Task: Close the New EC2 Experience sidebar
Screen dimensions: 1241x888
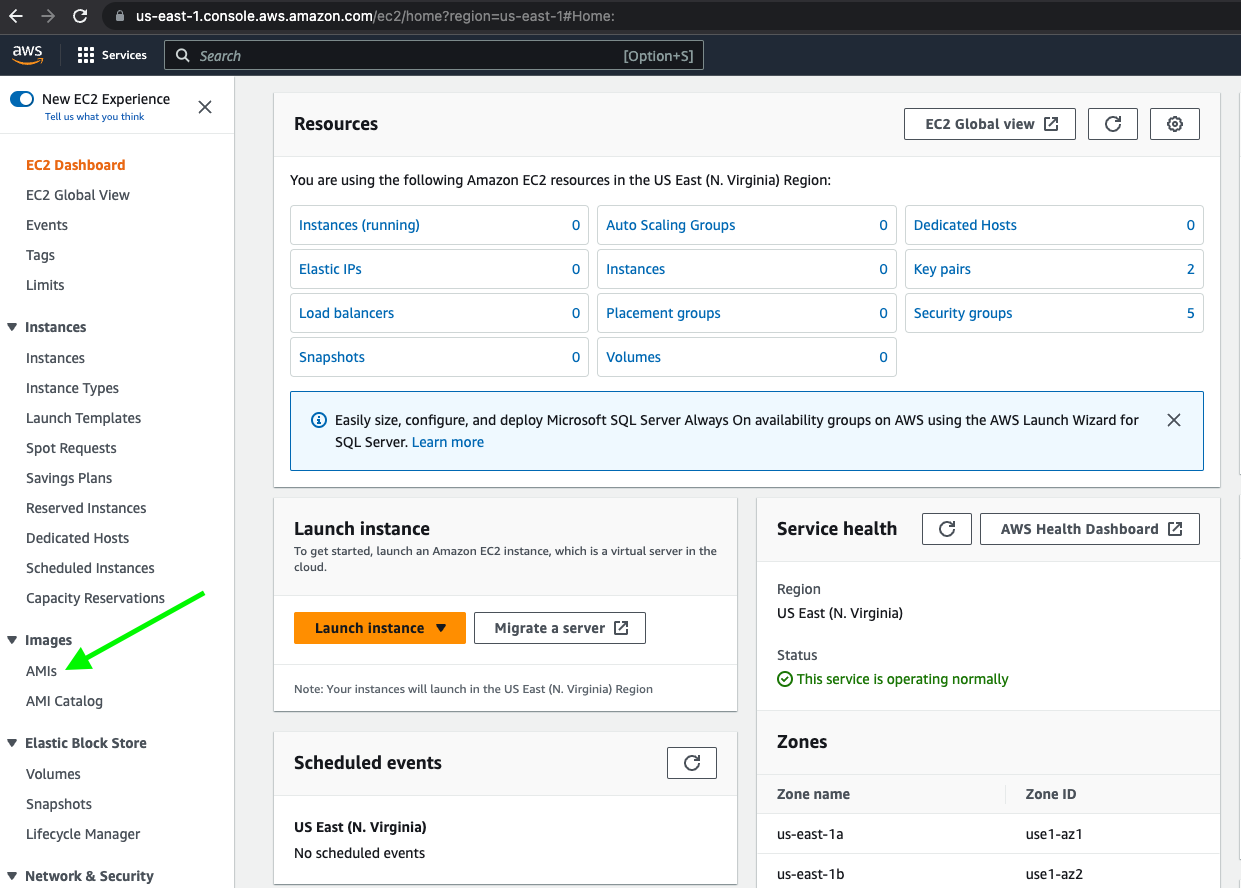Action: pos(205,107)
